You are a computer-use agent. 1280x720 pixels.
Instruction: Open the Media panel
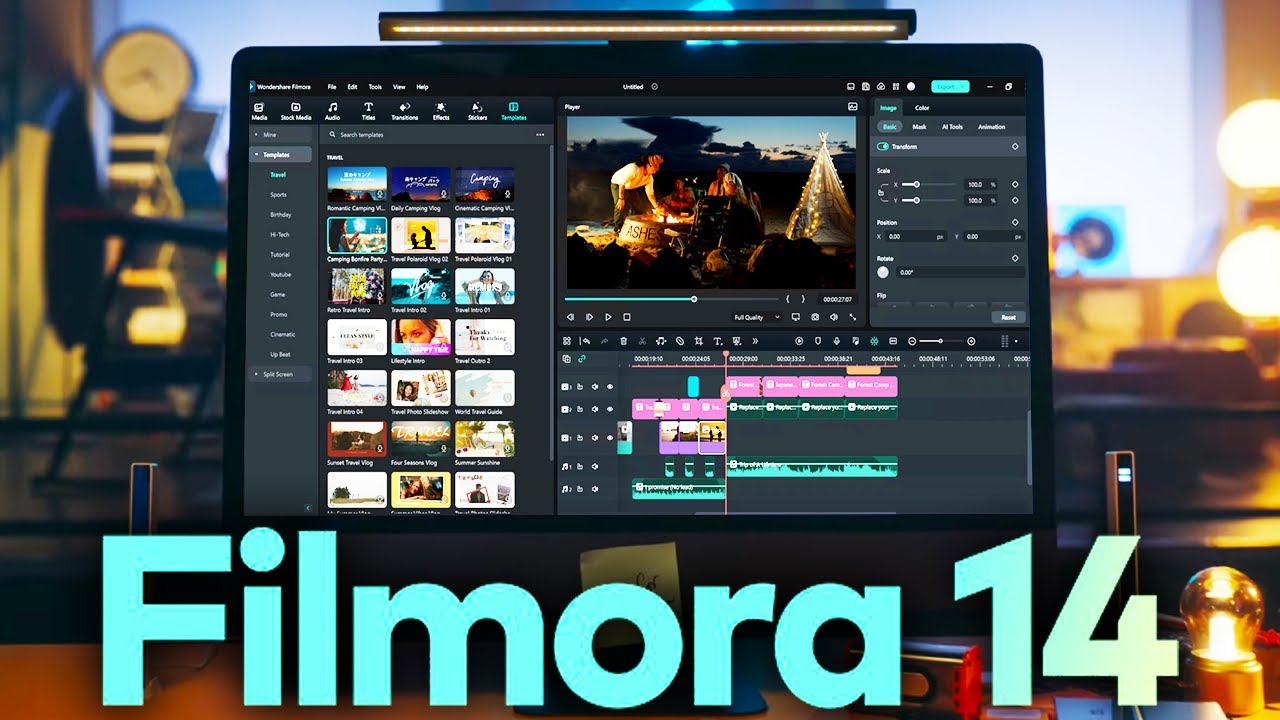[x=259, y=110]
